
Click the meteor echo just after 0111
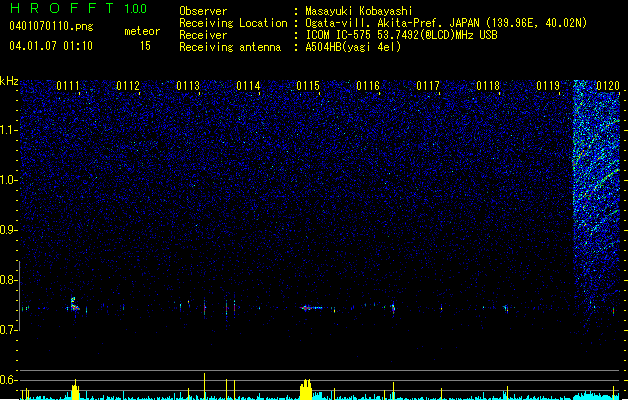(x=74, y=305)
